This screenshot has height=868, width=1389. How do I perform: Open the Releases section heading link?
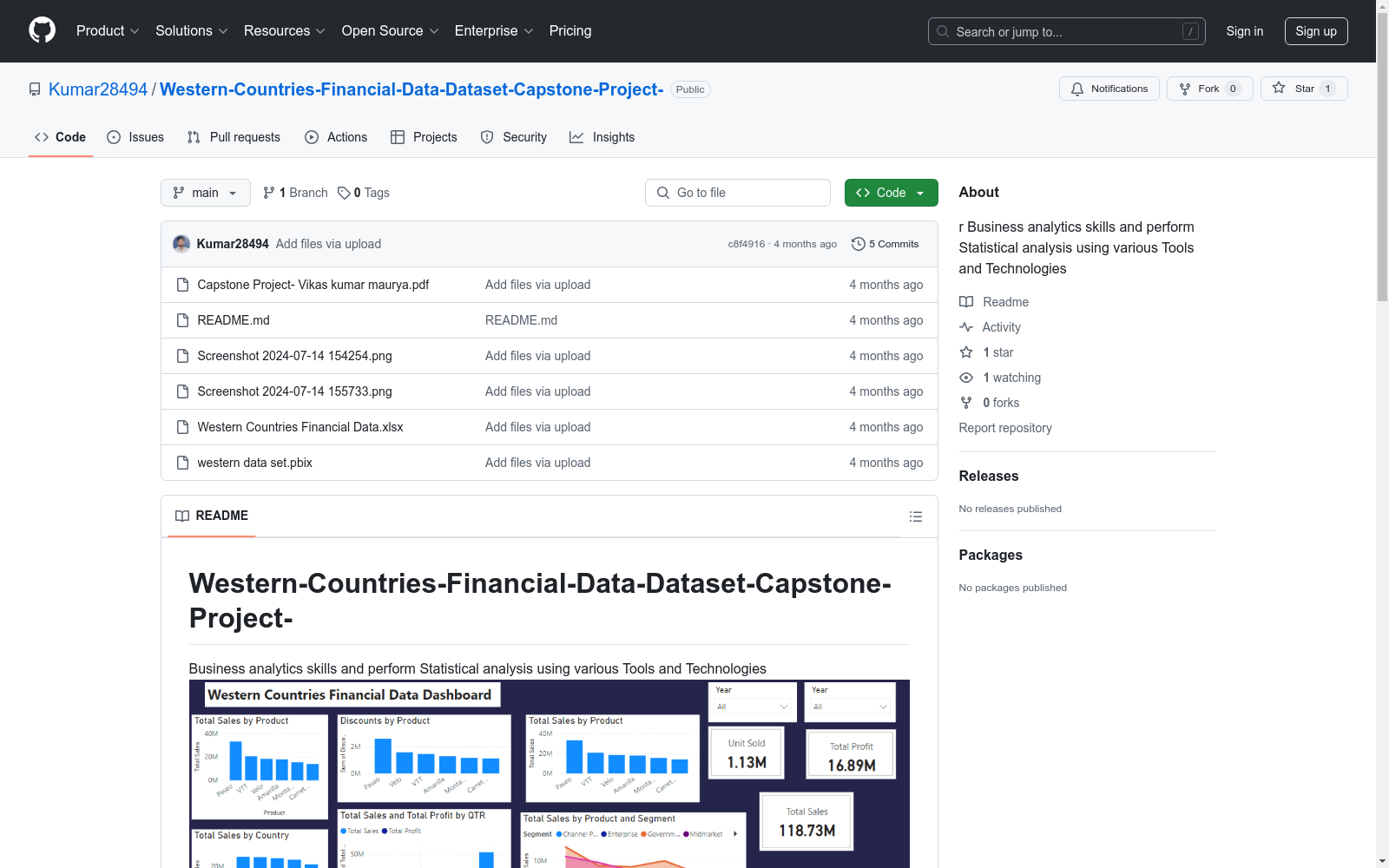(989, 476)
